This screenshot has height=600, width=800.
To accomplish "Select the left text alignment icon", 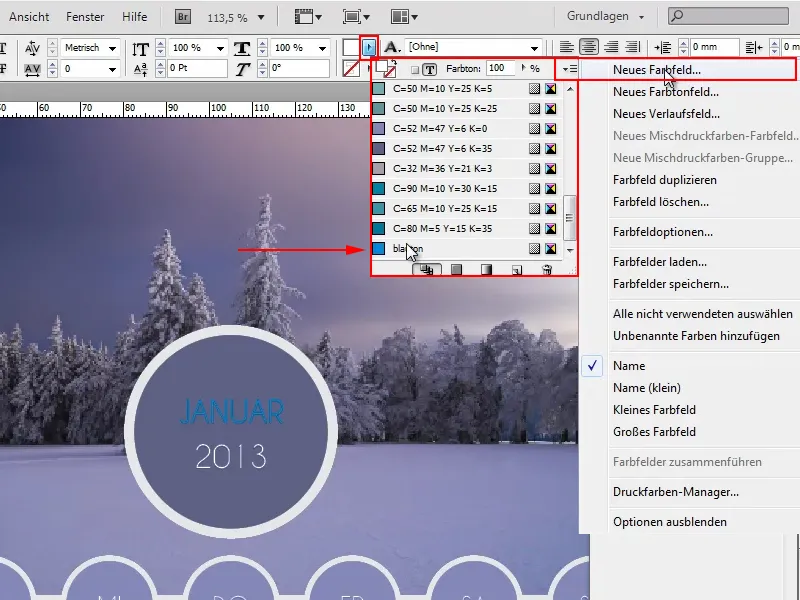I will click(x=567, y=47).
